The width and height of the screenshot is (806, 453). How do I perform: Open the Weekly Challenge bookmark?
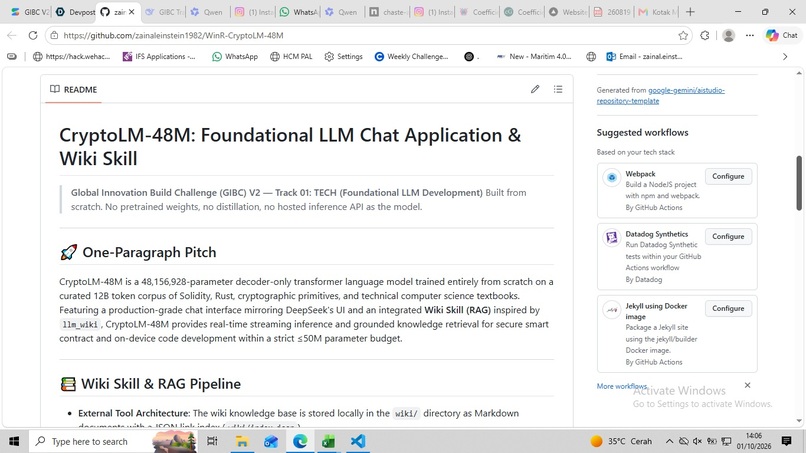click(411, 57)
